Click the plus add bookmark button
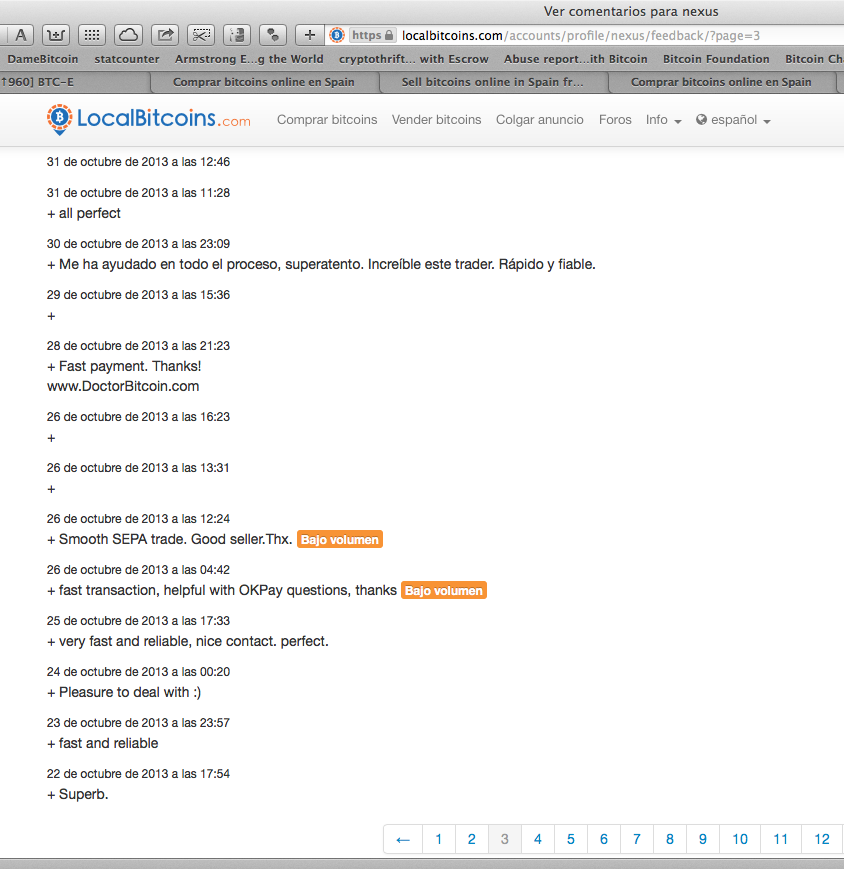This screenshot has width=844, height=869. coord(309,35)
